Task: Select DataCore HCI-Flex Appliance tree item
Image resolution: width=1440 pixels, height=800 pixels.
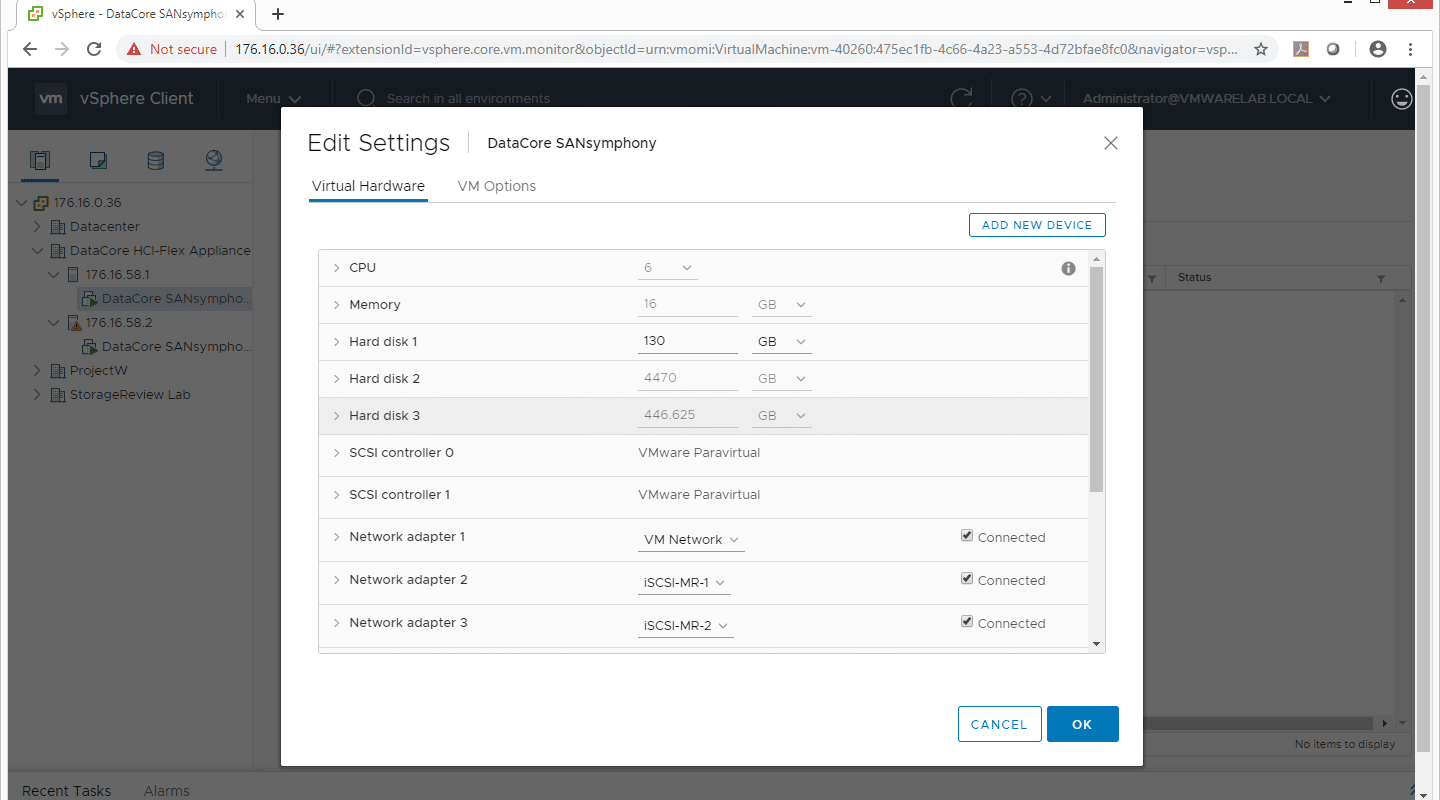Action: click(x=160, y=251)
